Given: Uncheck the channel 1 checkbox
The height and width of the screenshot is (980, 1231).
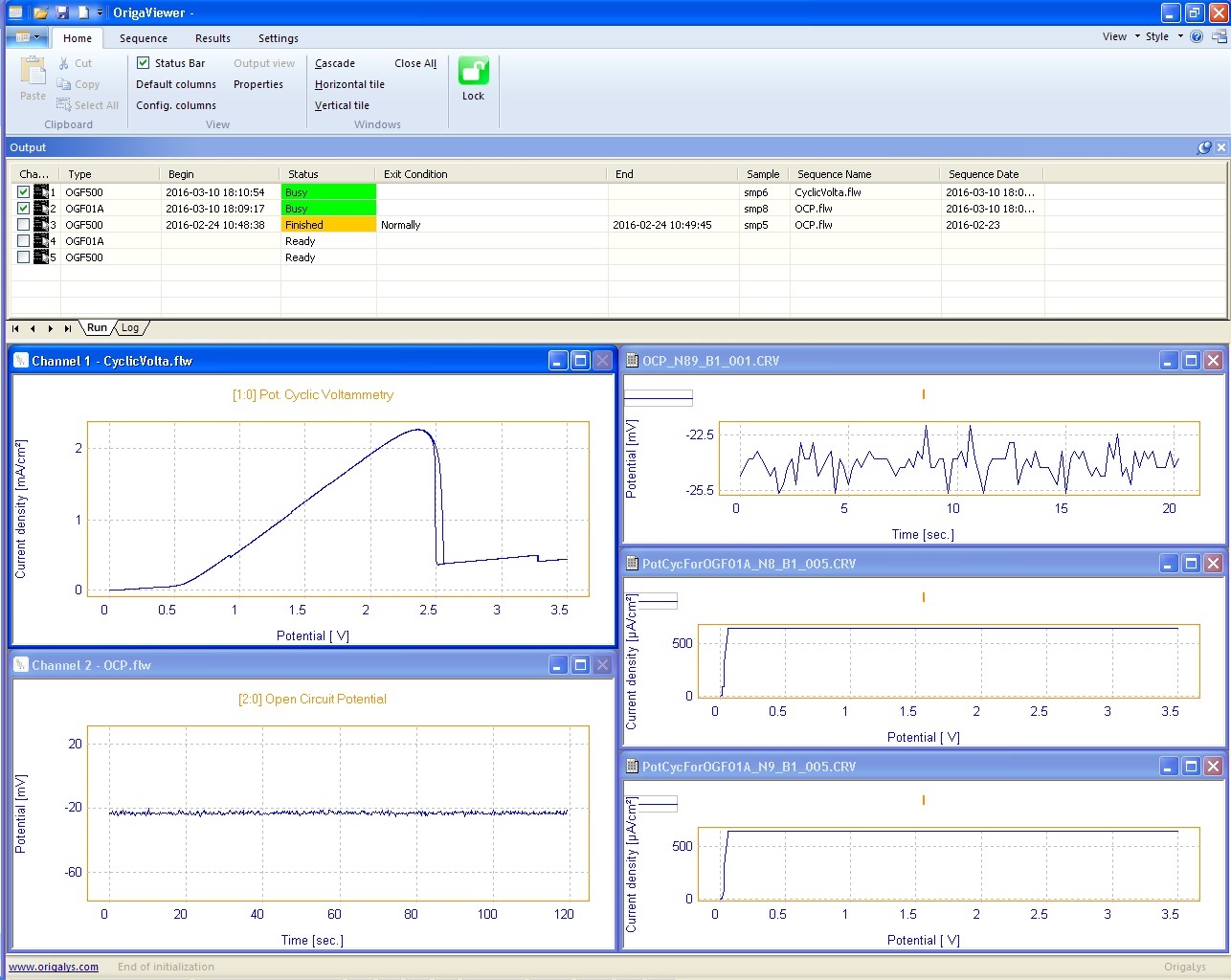Looking at the screenshot, I should 24,192.
